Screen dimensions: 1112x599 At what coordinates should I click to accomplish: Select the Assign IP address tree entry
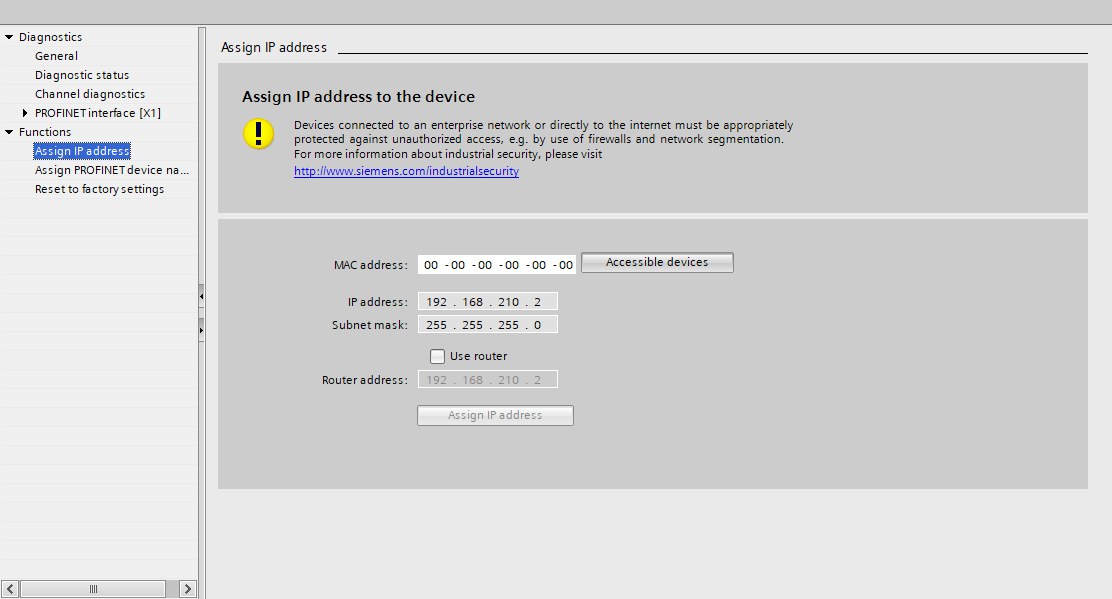point(81,150)
